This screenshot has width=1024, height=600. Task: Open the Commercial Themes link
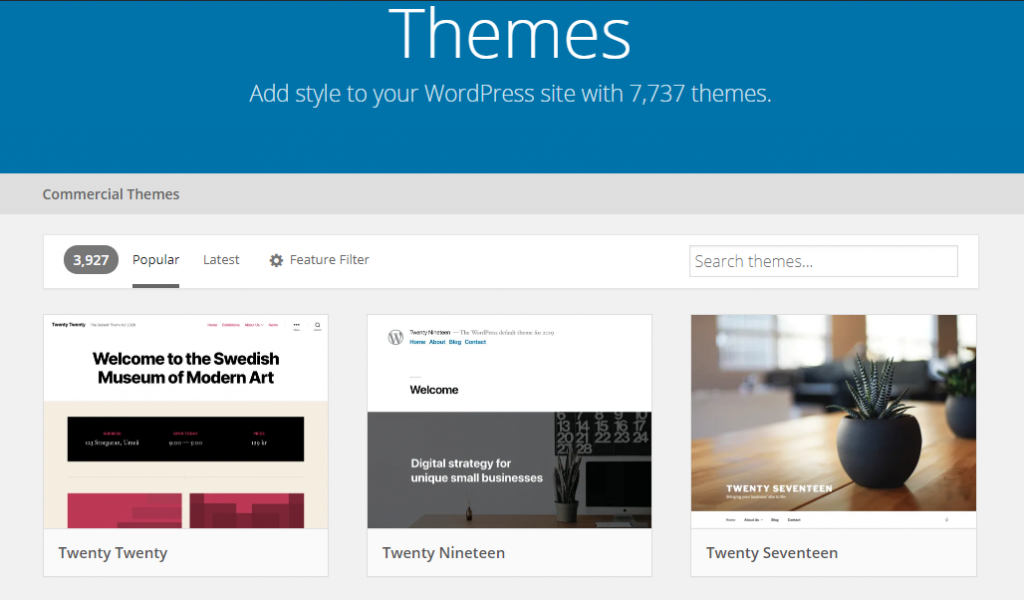tap(110, 194)
